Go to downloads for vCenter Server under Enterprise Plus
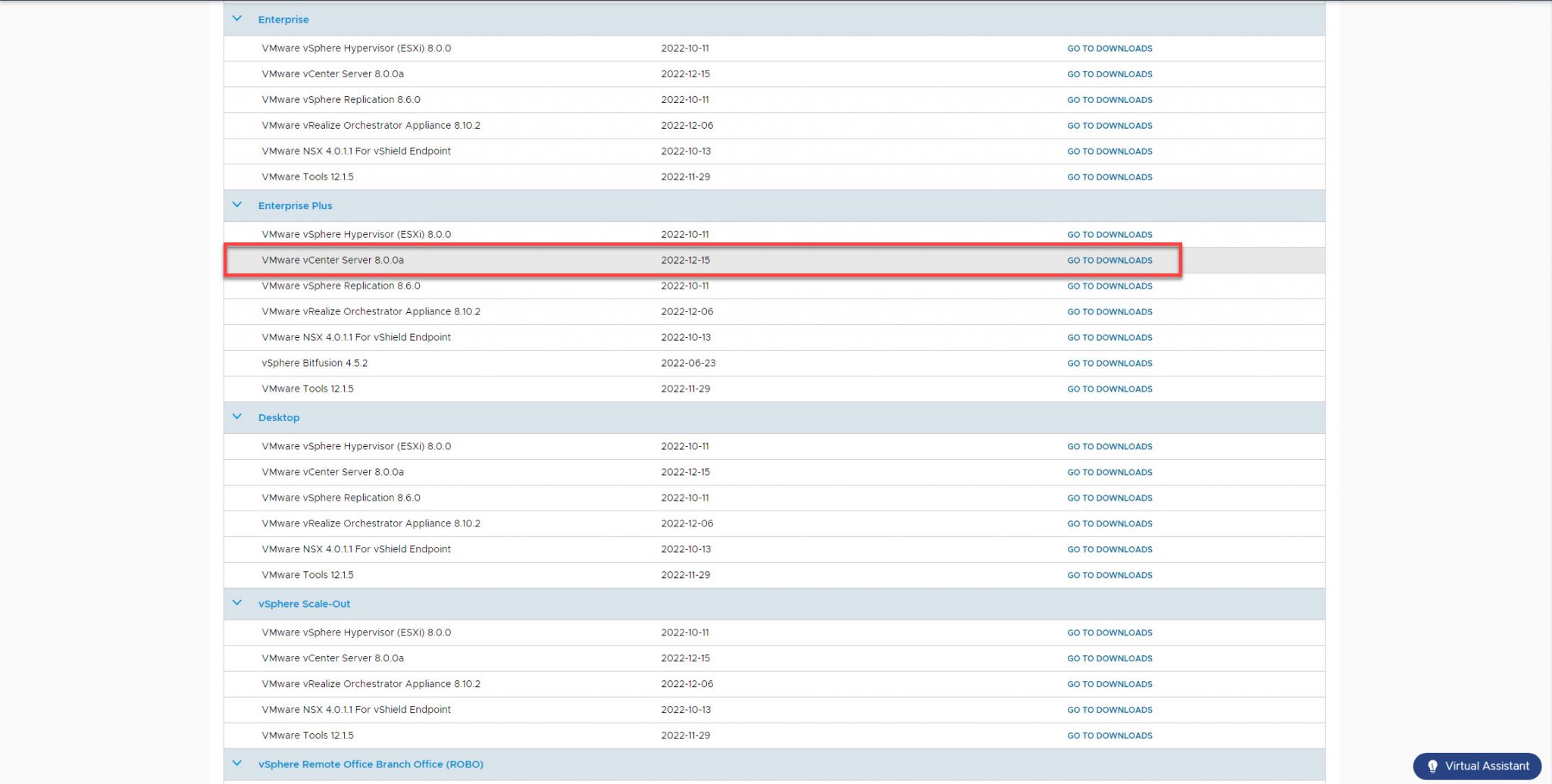 tap(1109, 260)
